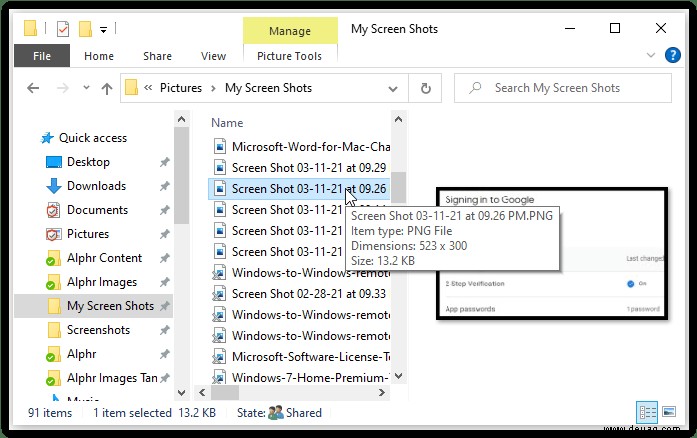Click the pin icon next to Documents
Screen dimensions: 697x438
click(165, 210)
